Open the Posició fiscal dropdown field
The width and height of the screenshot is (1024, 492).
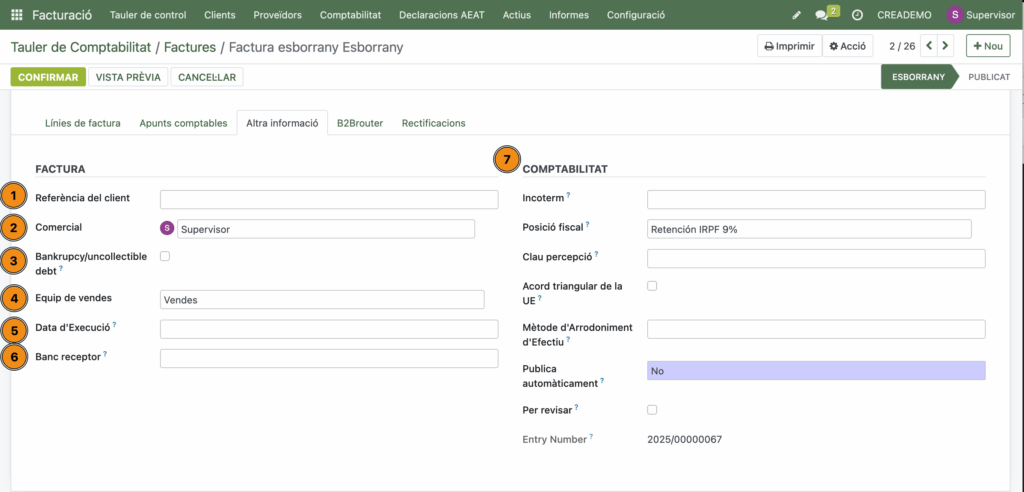point(809,229)
